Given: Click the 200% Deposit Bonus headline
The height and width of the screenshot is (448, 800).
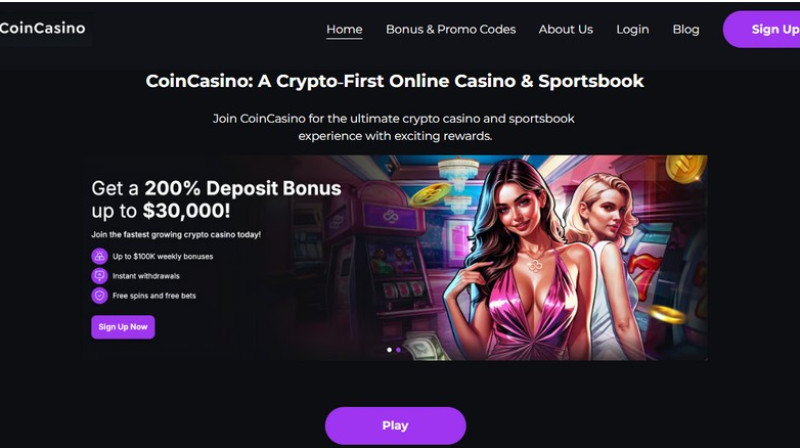Looking at the screenshot, I should (x=242, y=188).
